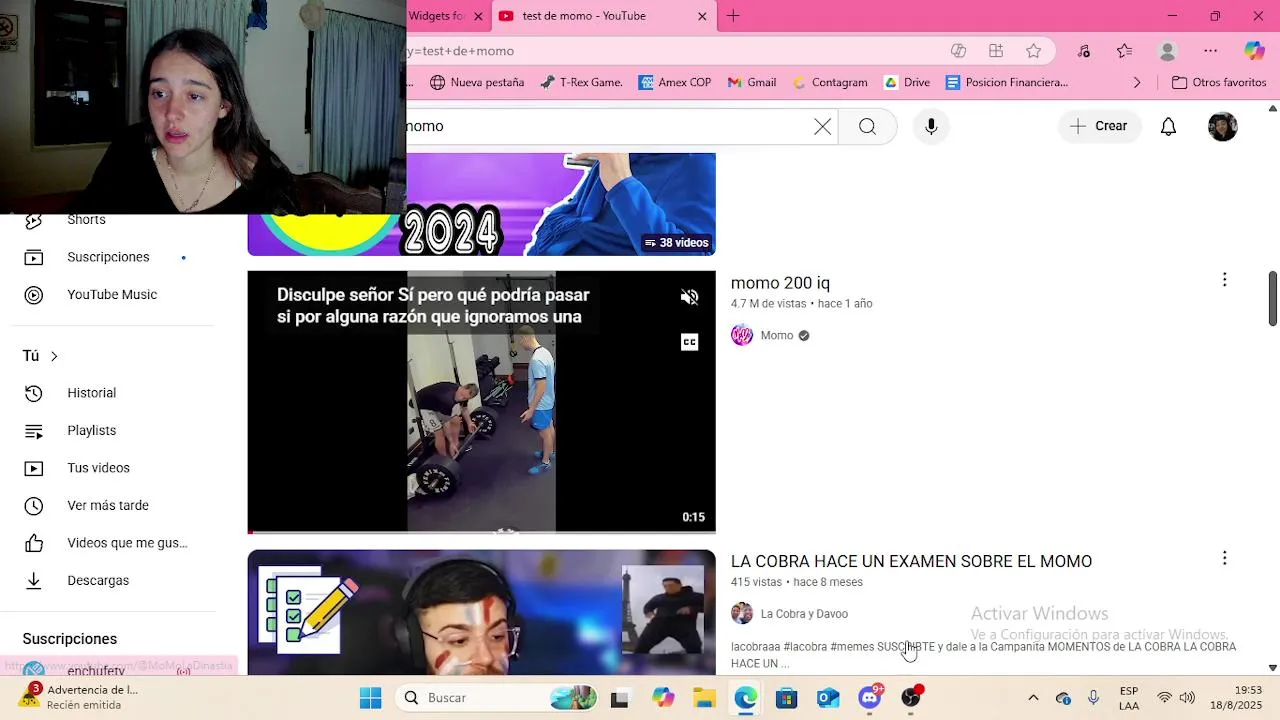The image size is (1280, 720).
Task: Open the favorites list toolbar icon
Action: (1125, 51)
